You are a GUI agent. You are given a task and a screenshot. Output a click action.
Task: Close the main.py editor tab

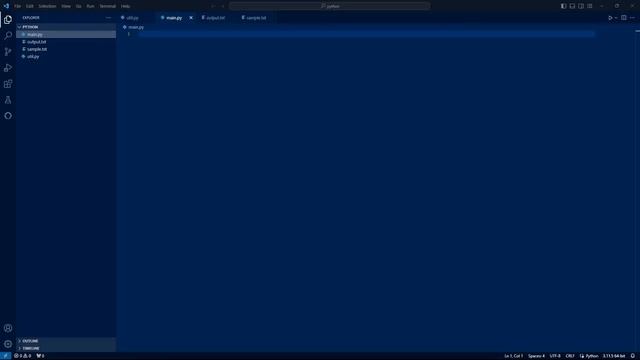point(191,18)
